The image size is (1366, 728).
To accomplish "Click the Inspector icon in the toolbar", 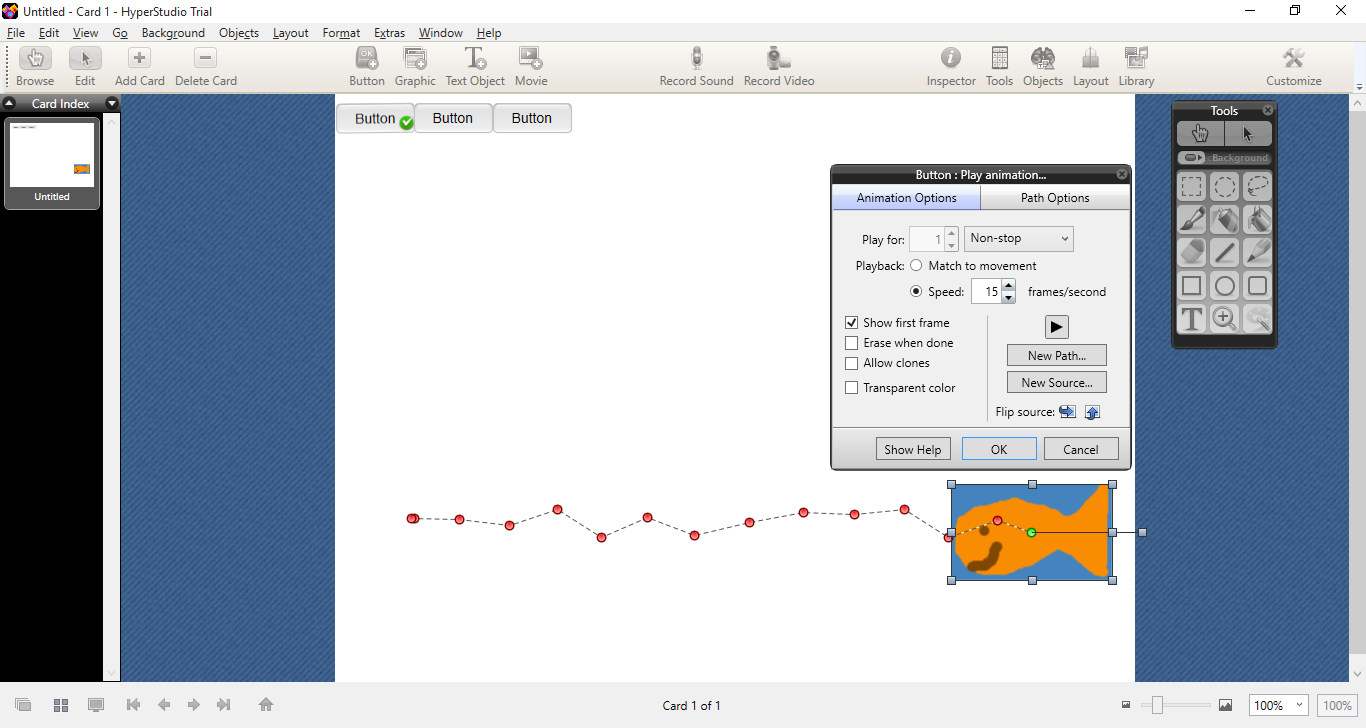I will pos(950,65).
